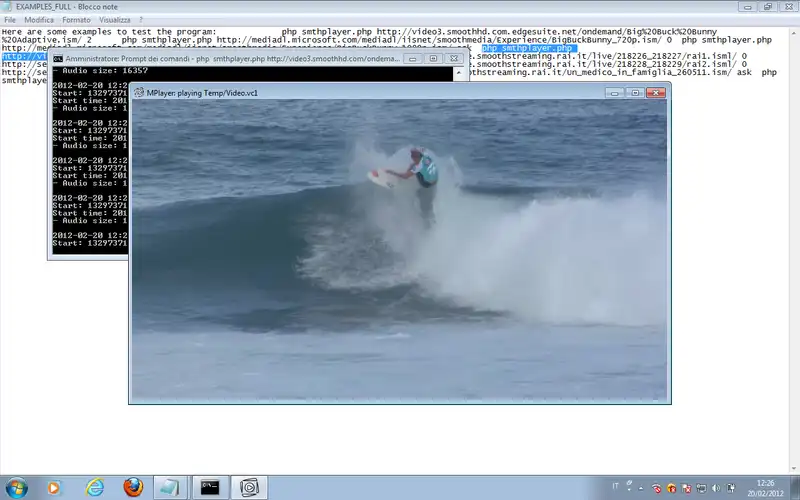This screenshot has width=800, height=500.
Task: Maximize the Command Prompt window
Action: tap(433, 59)
